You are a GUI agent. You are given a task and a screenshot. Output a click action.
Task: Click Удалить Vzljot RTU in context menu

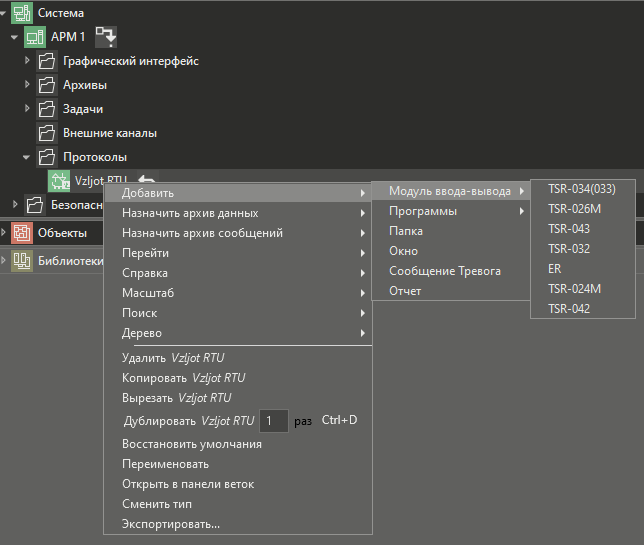(x=181, y=358)
